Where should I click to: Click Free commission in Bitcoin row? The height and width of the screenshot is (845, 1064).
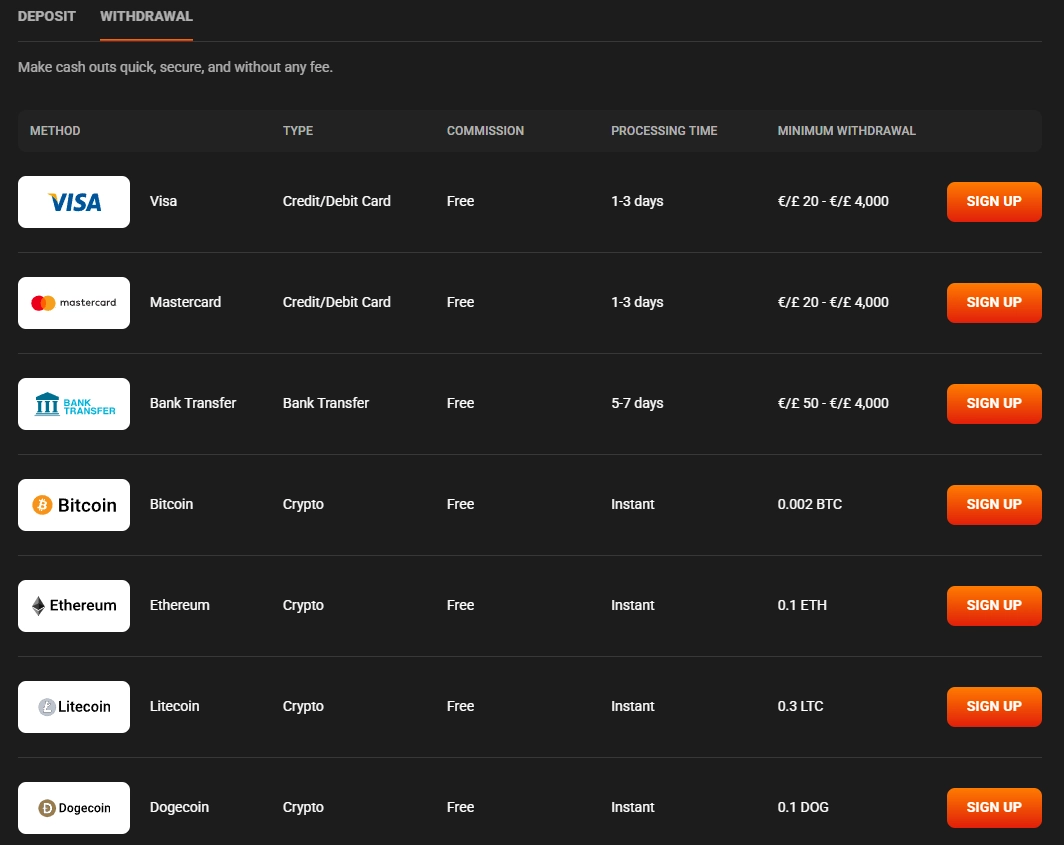[x=460, y=504]
